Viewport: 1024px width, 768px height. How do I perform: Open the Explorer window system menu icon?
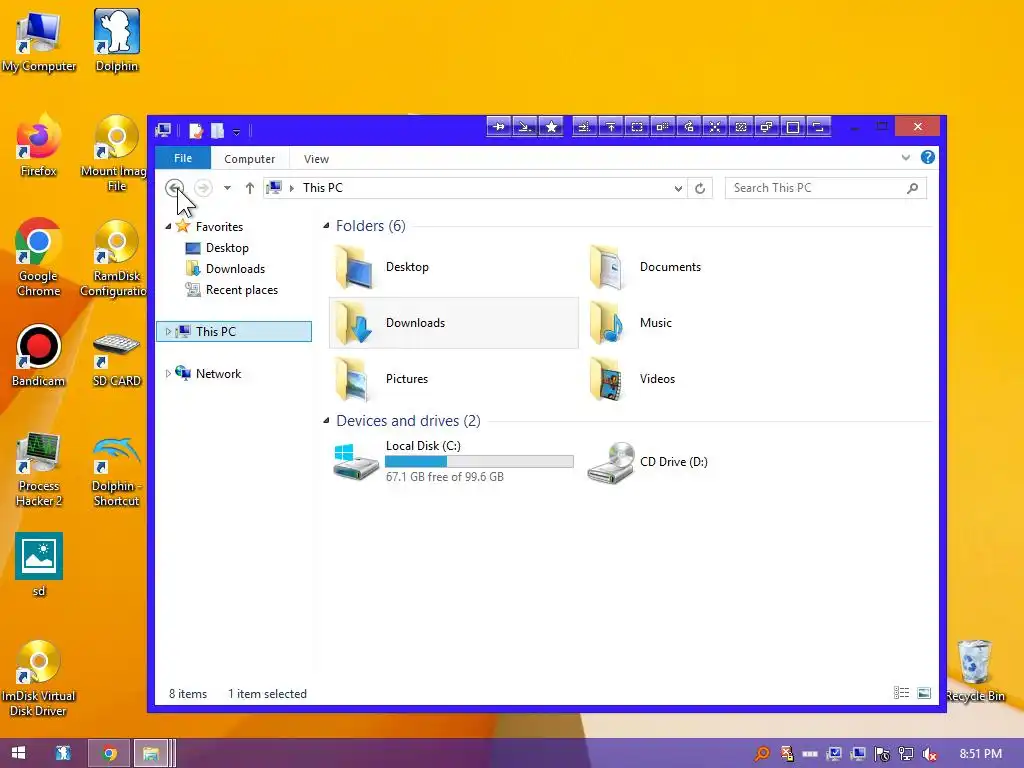point(163,131)
